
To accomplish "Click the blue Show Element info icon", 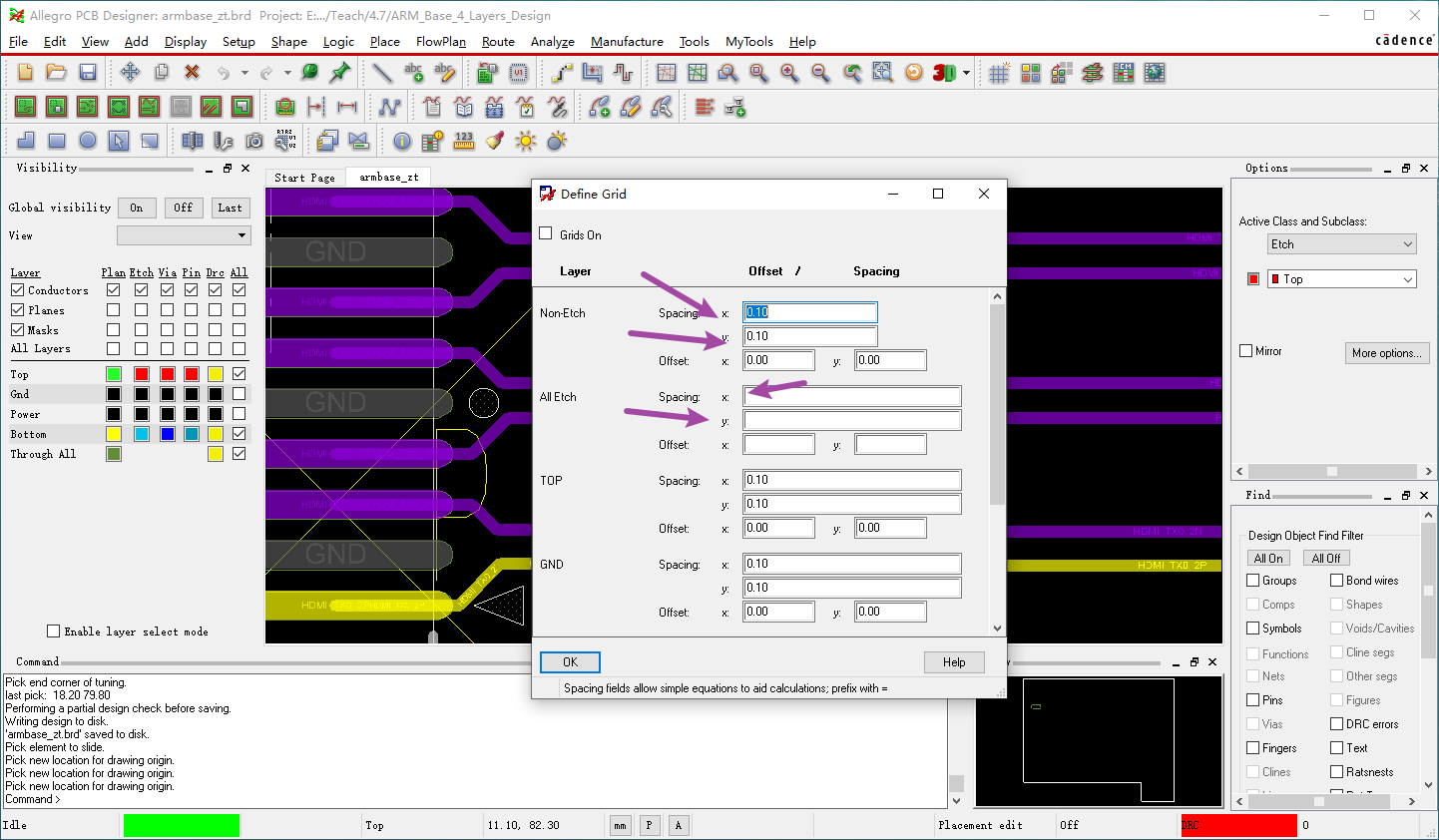I will point(402,141).
